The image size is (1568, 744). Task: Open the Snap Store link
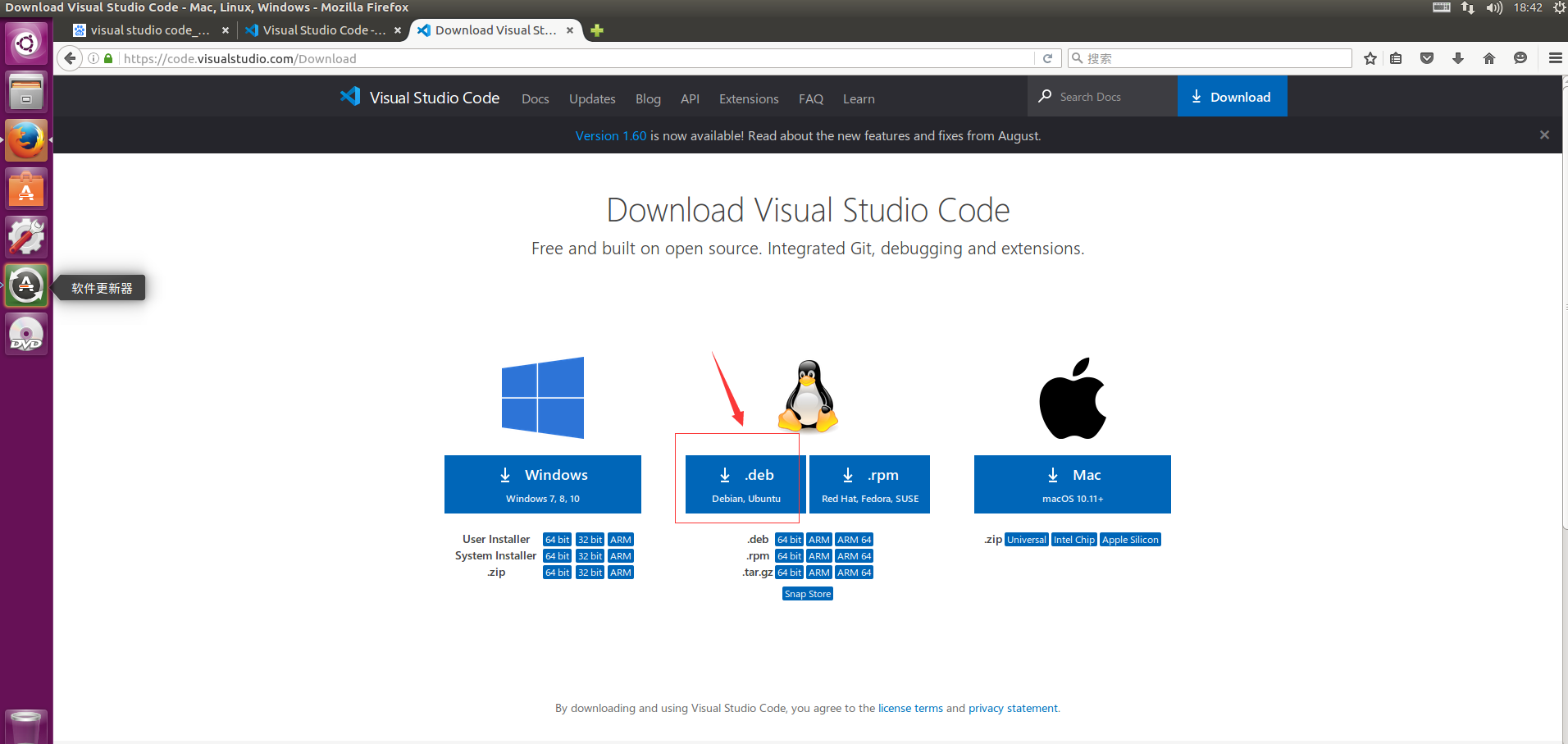[x=808, y=594]
